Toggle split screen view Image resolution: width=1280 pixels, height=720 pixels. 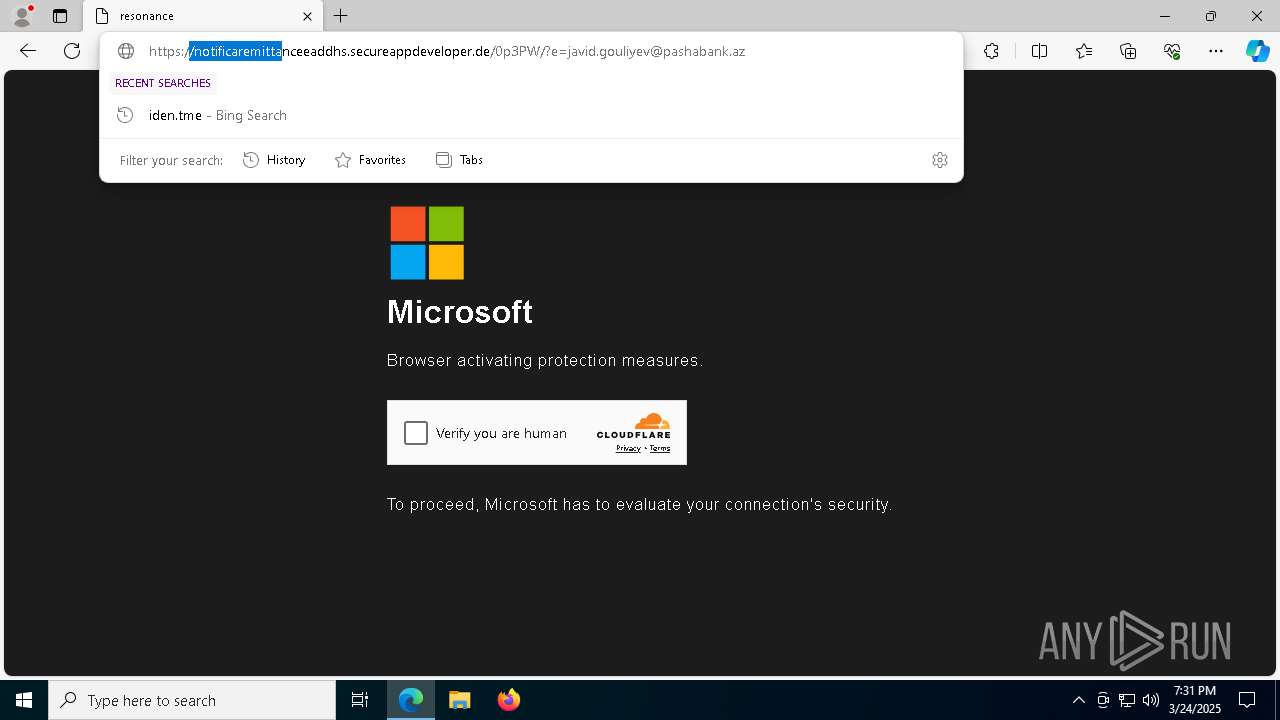pyautogui.click(x=1039, y=51)
